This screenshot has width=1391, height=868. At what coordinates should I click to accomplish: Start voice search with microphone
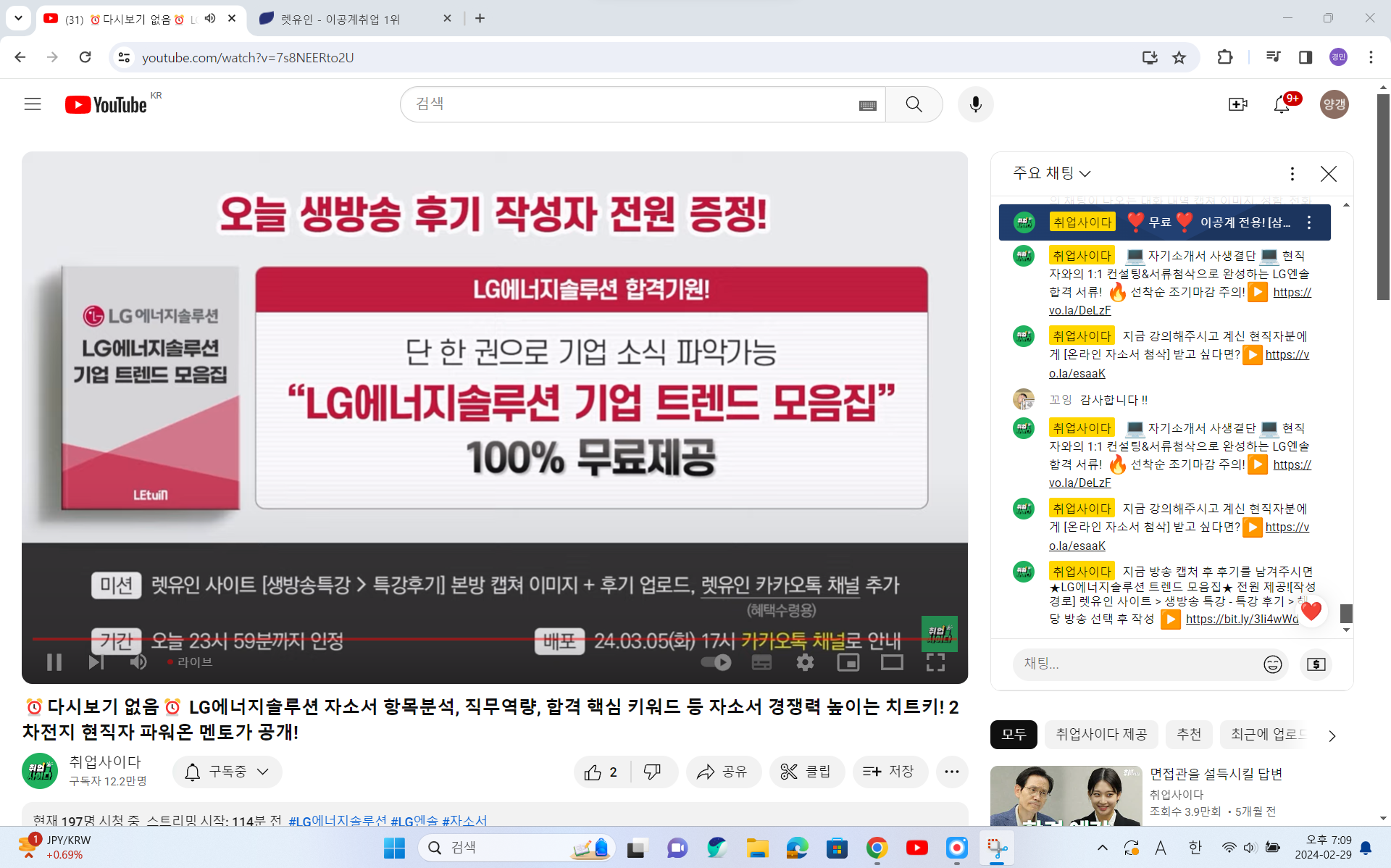[975, 104]
